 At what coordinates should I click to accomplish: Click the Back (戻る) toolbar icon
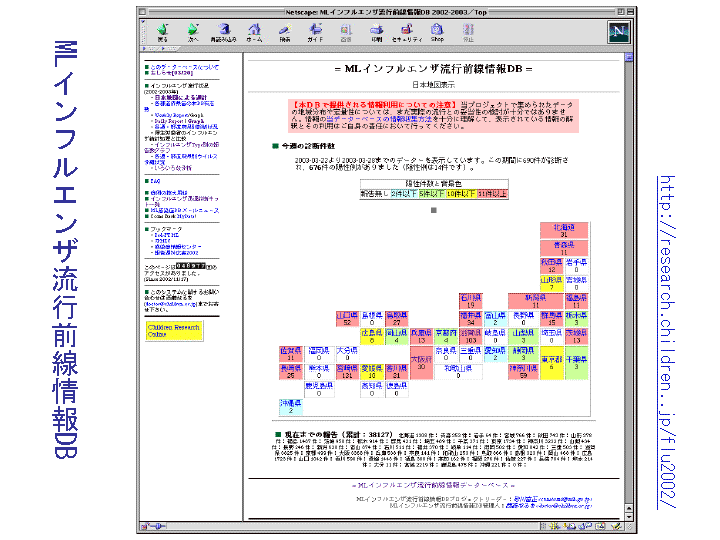coord(164,32)
